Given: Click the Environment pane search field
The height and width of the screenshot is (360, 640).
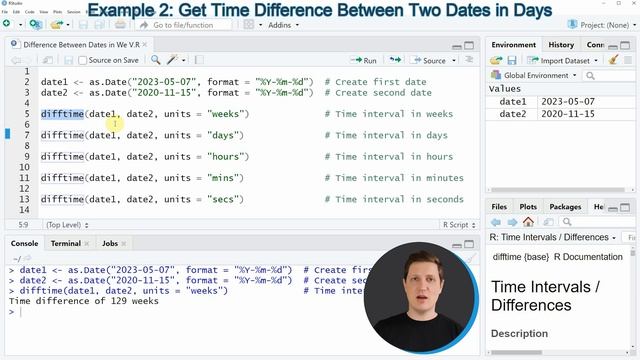Looking at the screenshot, I should [610, 76].
